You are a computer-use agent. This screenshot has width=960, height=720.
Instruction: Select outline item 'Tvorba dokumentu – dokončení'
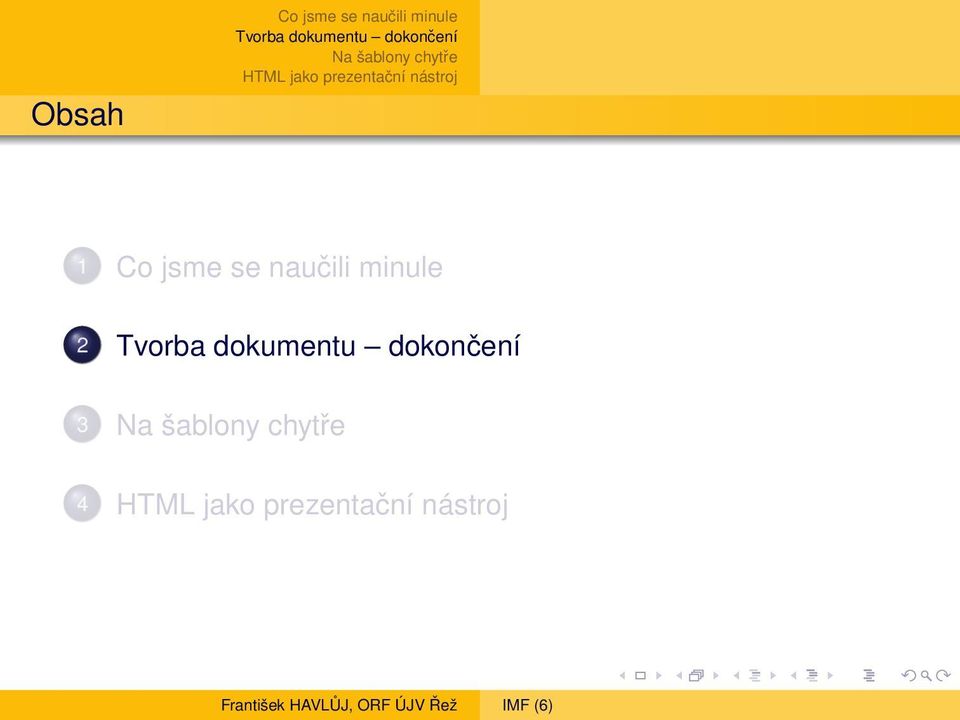click(318, 346)
